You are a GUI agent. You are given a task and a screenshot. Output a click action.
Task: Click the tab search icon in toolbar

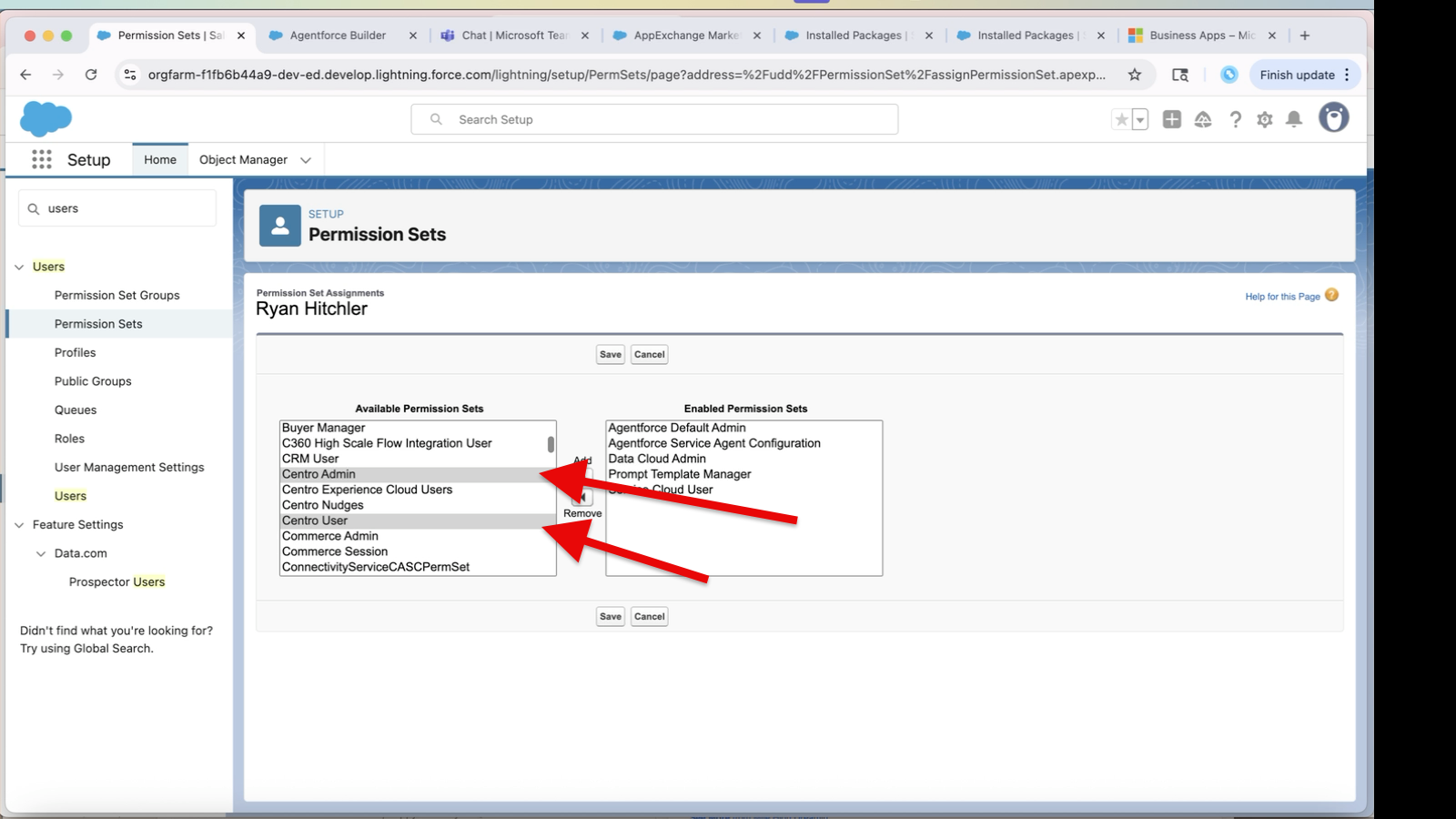pyautogui.click(x=1180, y=75)
